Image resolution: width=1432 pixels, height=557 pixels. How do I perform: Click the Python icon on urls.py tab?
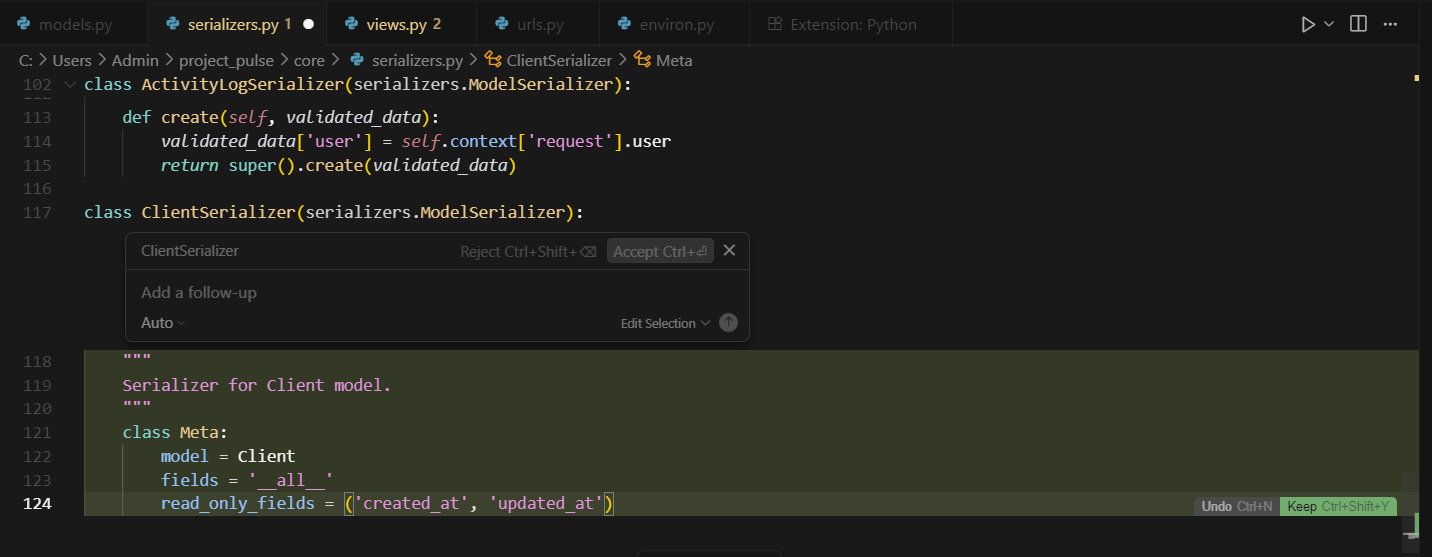(x=501, y=24)
